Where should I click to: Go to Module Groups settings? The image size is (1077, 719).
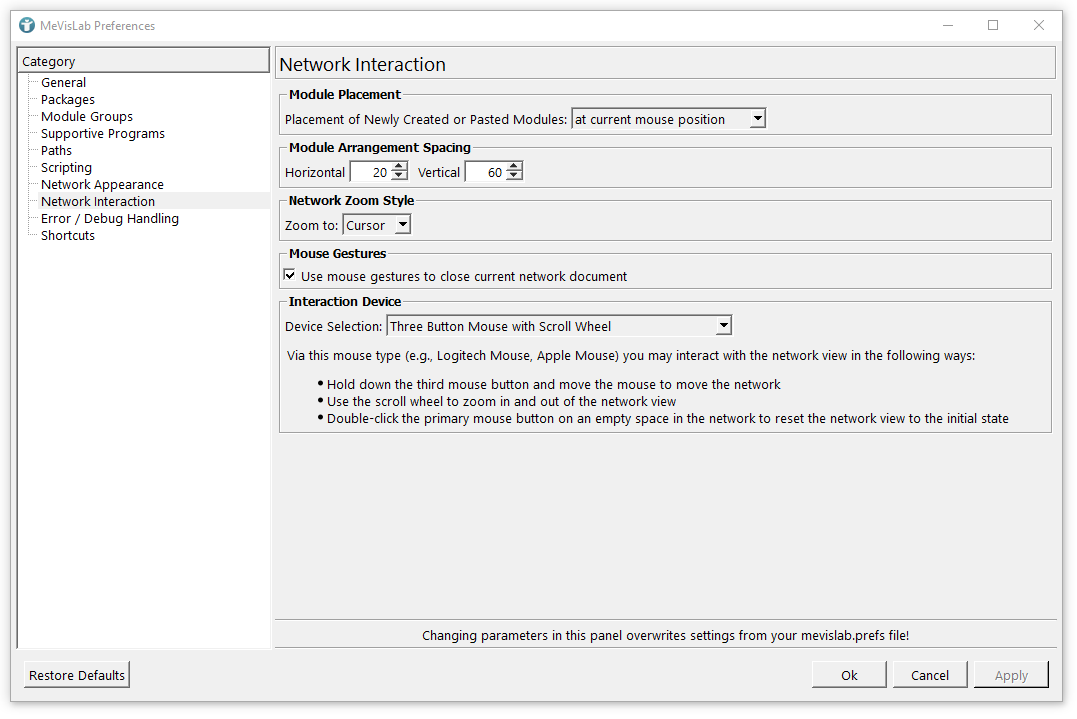[87, 117]
